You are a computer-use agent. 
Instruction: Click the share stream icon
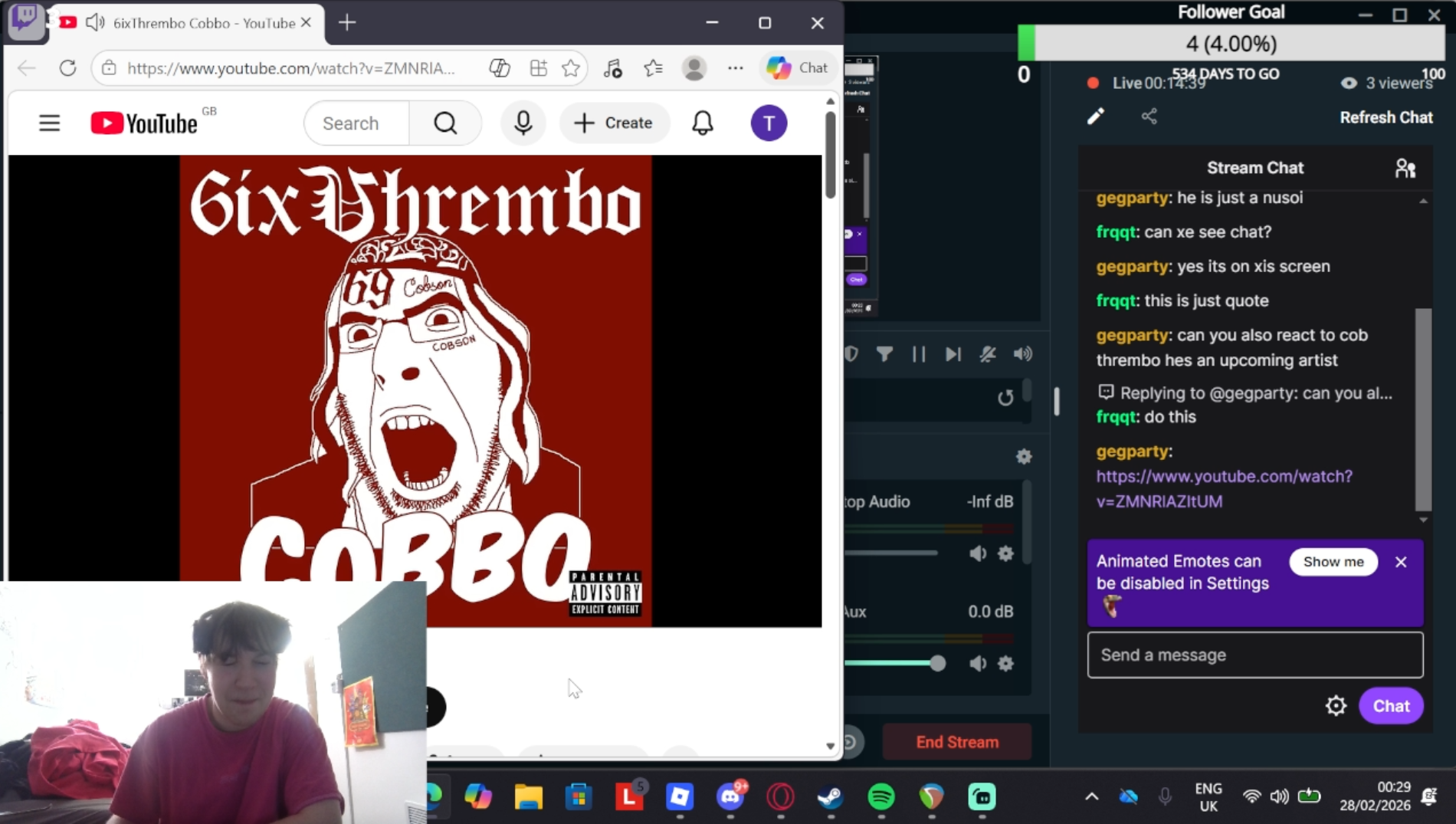click(1149, 117)
